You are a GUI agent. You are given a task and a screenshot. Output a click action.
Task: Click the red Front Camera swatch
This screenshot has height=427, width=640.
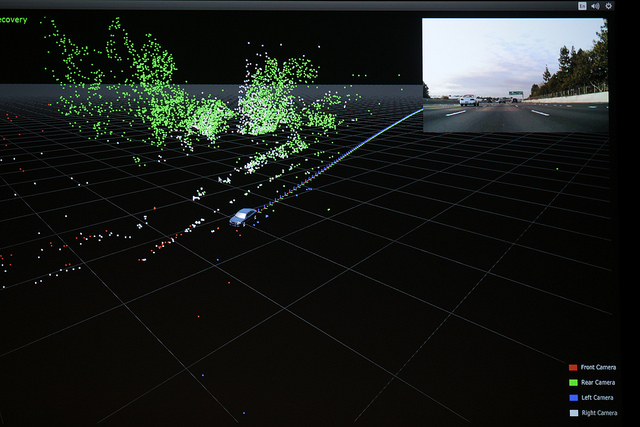573,367
